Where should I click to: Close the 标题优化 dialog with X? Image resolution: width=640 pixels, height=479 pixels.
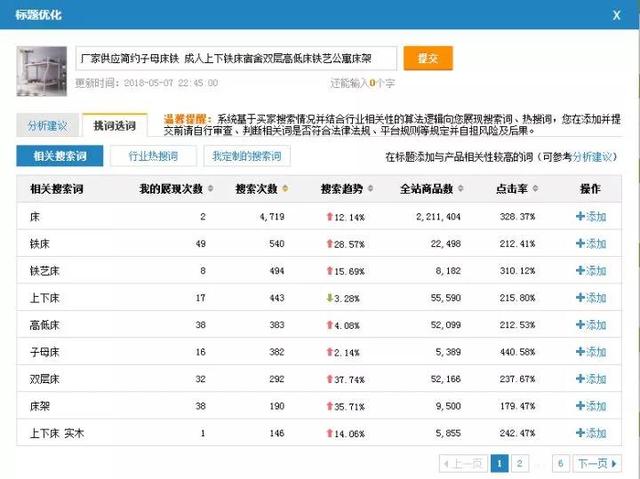tap(616, 15)
